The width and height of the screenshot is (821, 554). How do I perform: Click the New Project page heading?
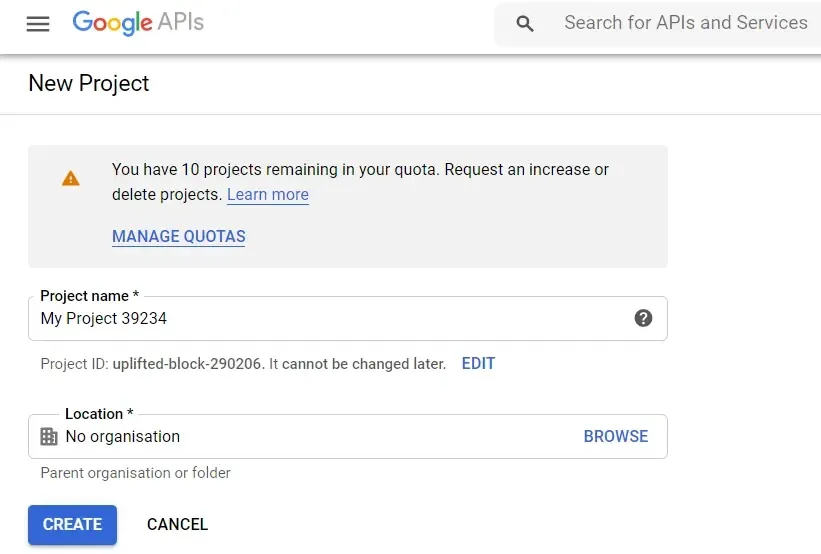pos(88,83)
